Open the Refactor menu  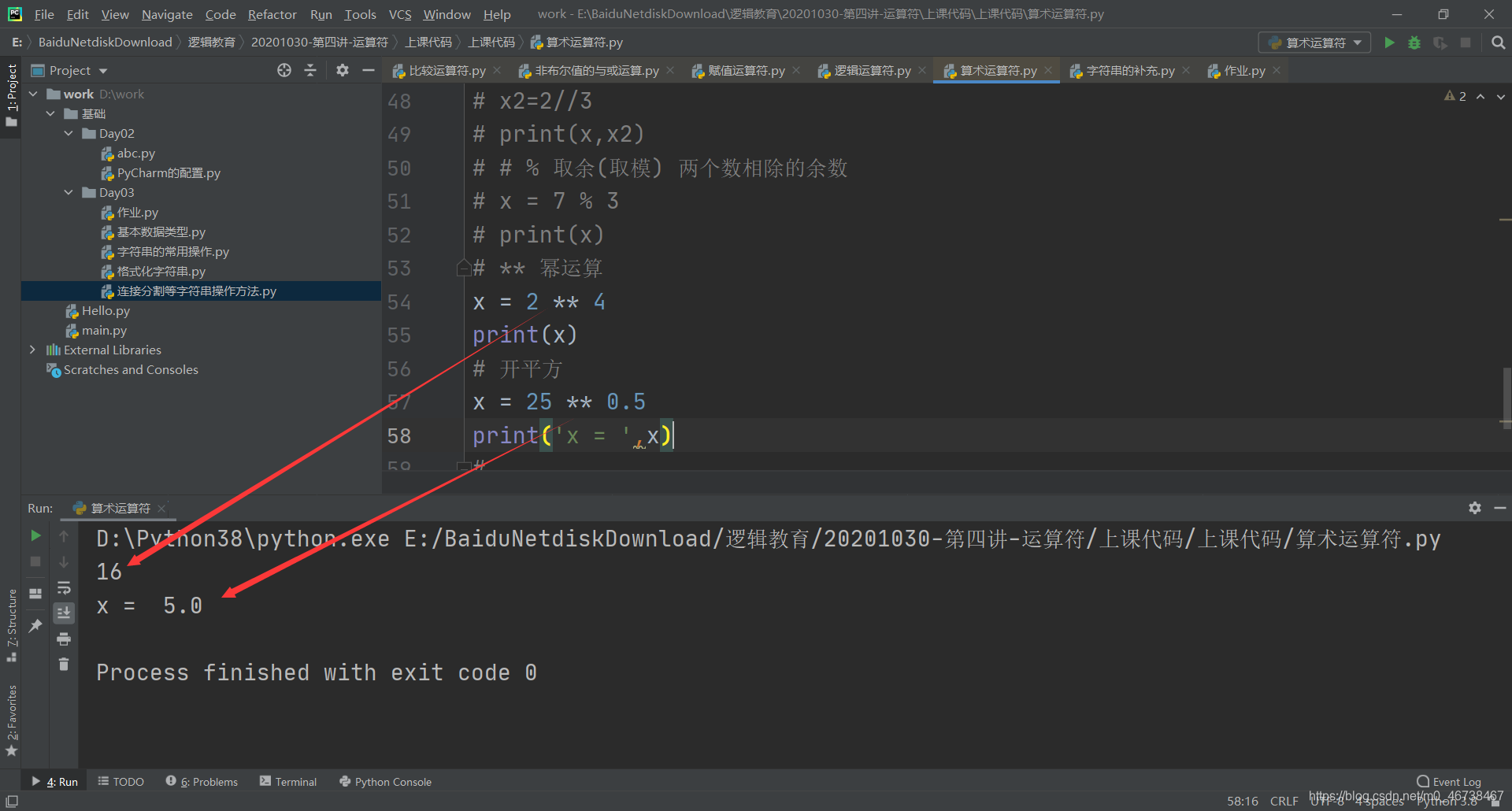click(x=272, y=14)
